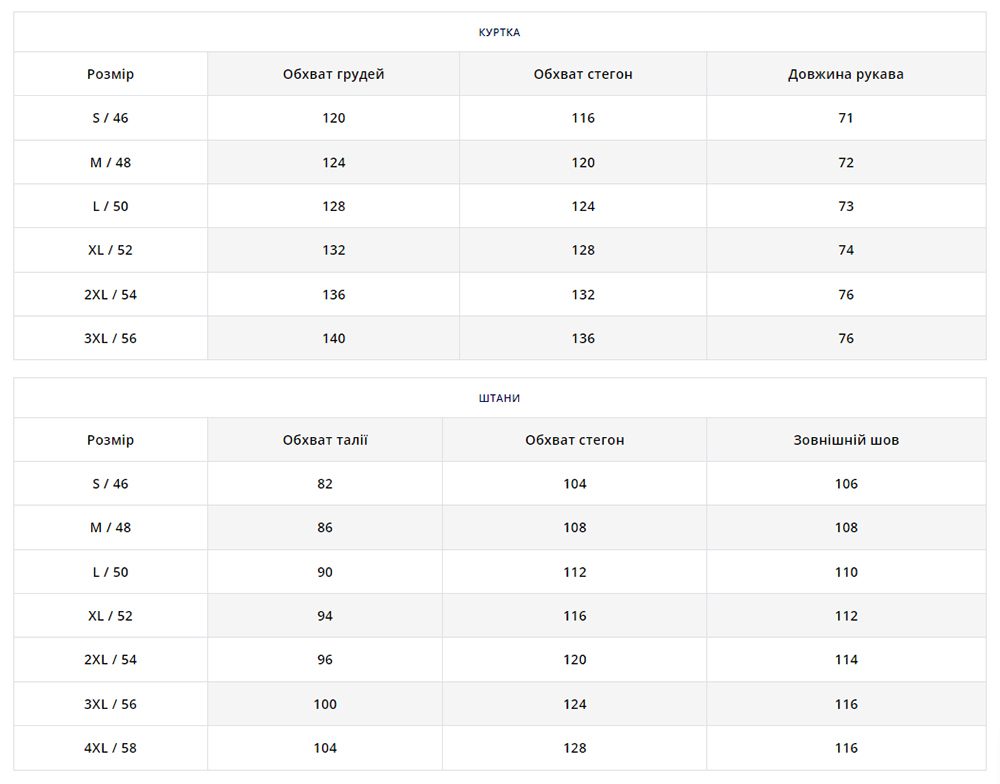The image size is (1000, 784).
Task: Select chest value 132 for jacket XL
Action: tap(333, 250)
